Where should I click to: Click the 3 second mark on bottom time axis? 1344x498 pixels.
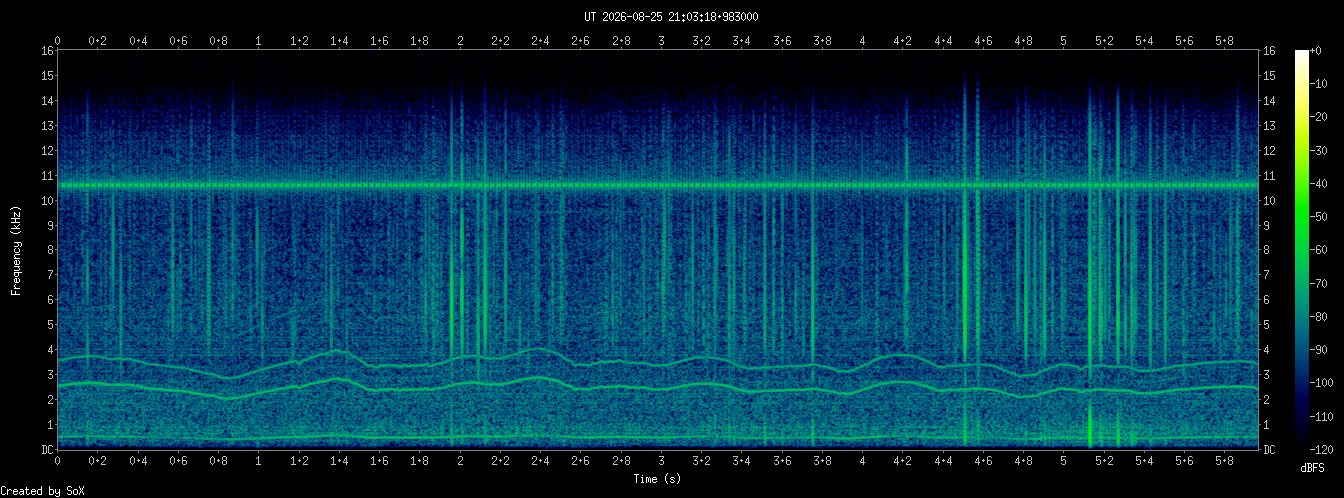tap(662, 462)
